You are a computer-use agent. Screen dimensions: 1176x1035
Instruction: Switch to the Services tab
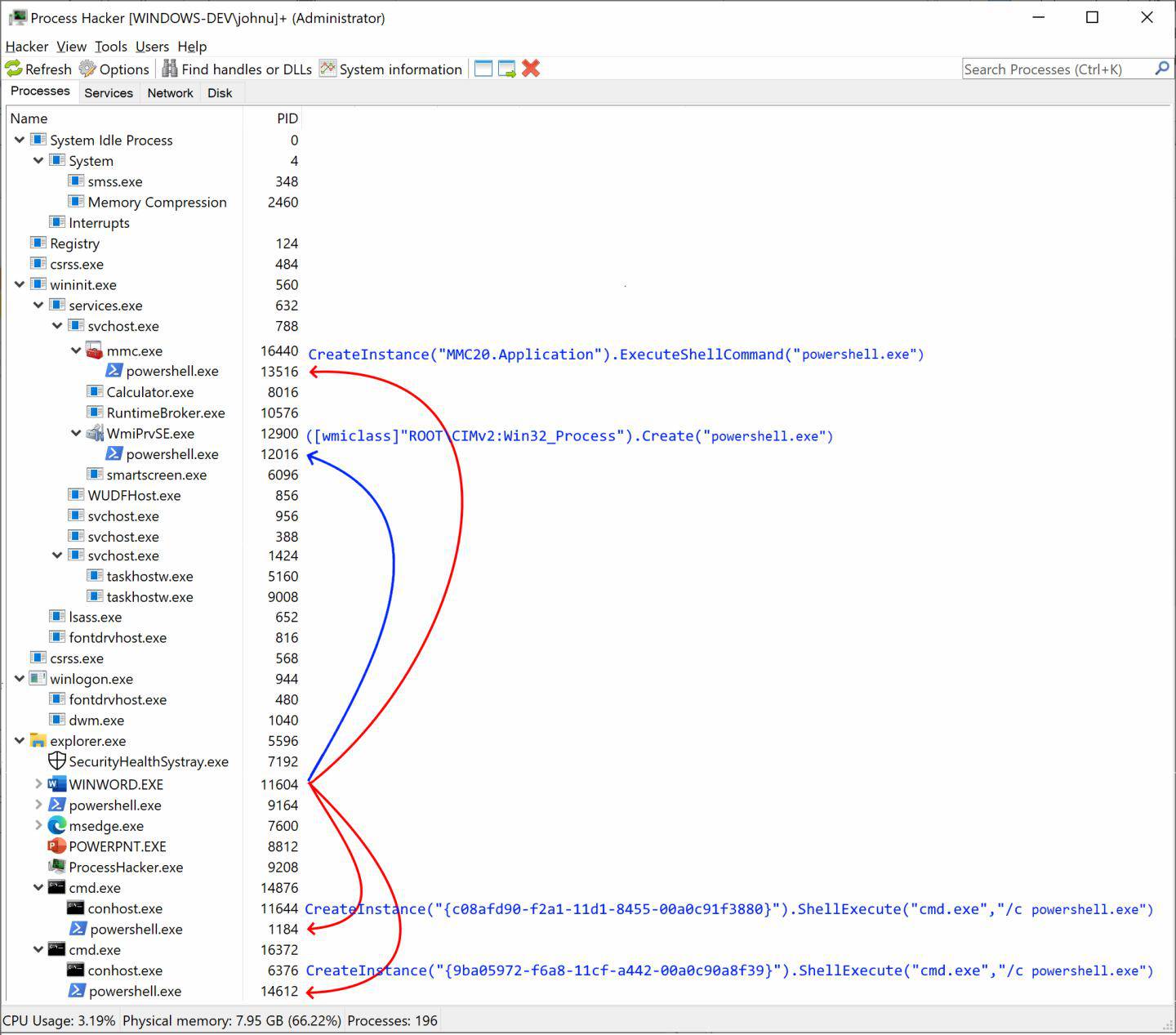tap(108, 93)
